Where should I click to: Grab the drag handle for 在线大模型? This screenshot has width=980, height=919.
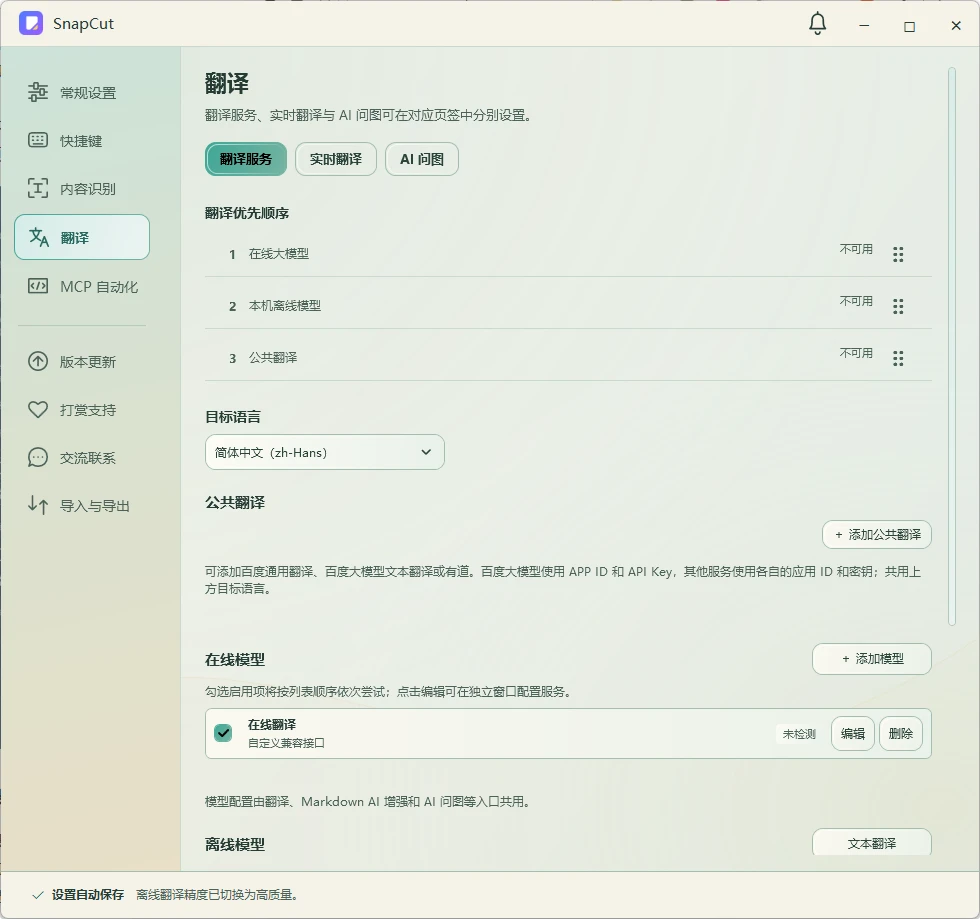pos(898,254)
